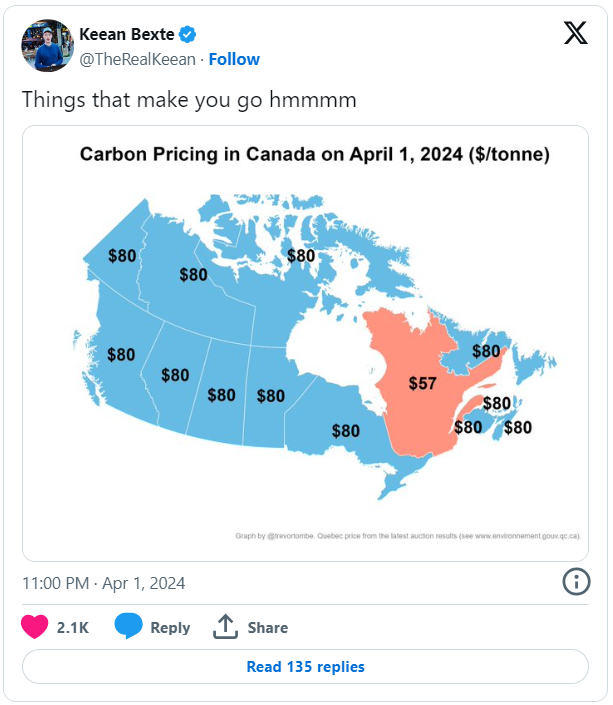Click the graph credit caption text
Screen dimensions: 613x705
408,536
